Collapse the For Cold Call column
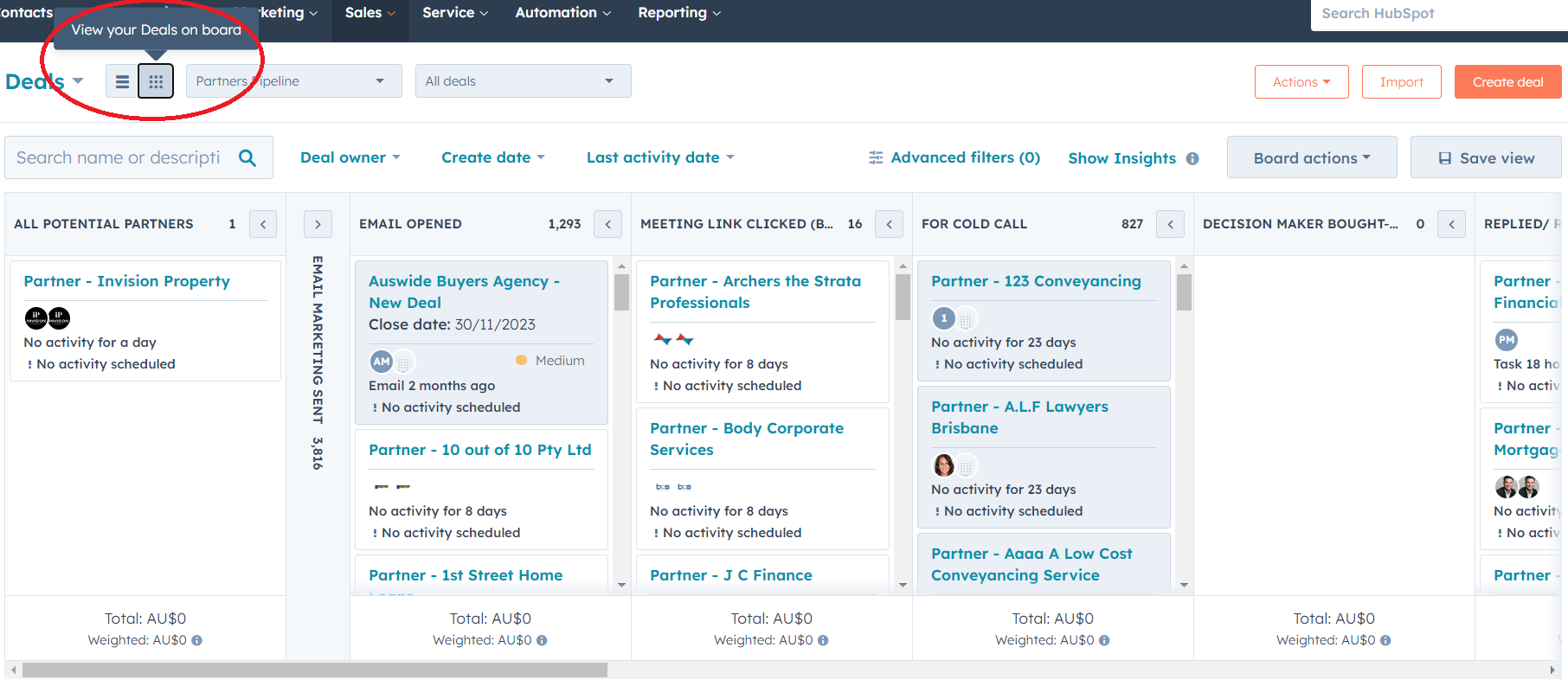Image resolution: width=1568 pixels, height=686 pixels. [x=1170, y=224]
